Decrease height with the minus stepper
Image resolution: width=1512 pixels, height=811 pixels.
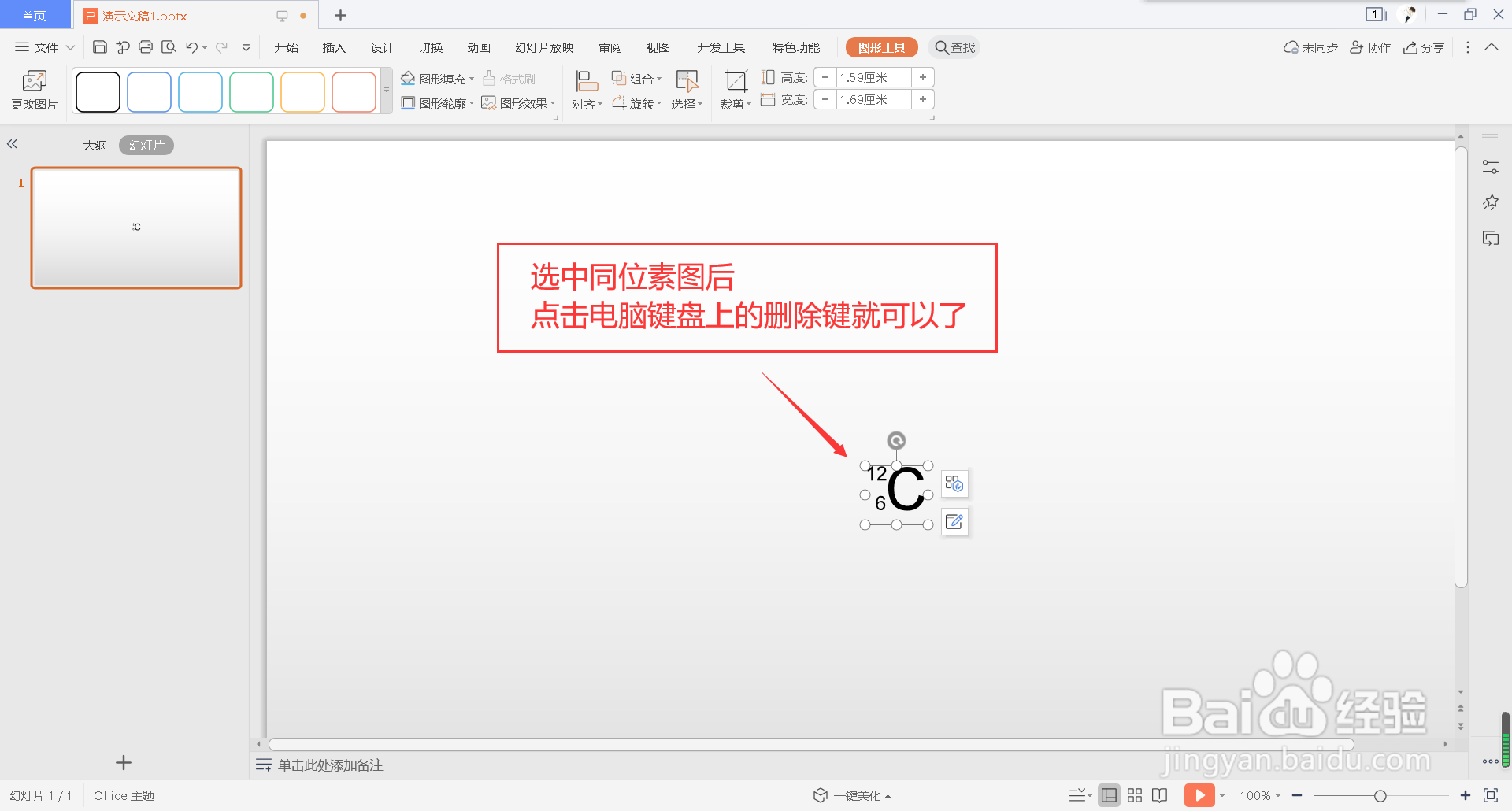point(825,77)
